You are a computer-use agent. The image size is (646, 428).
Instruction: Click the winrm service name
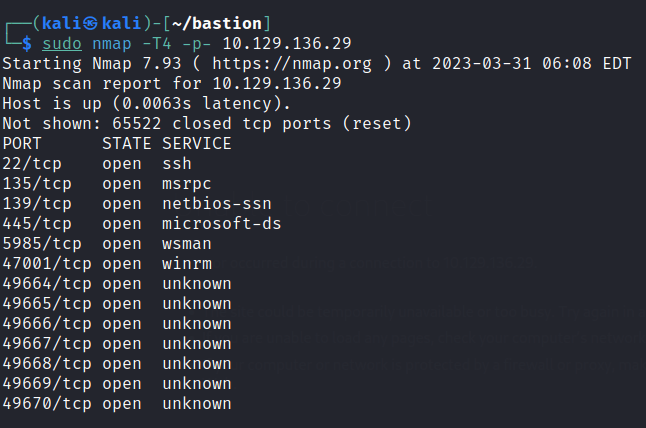(186, 263)
